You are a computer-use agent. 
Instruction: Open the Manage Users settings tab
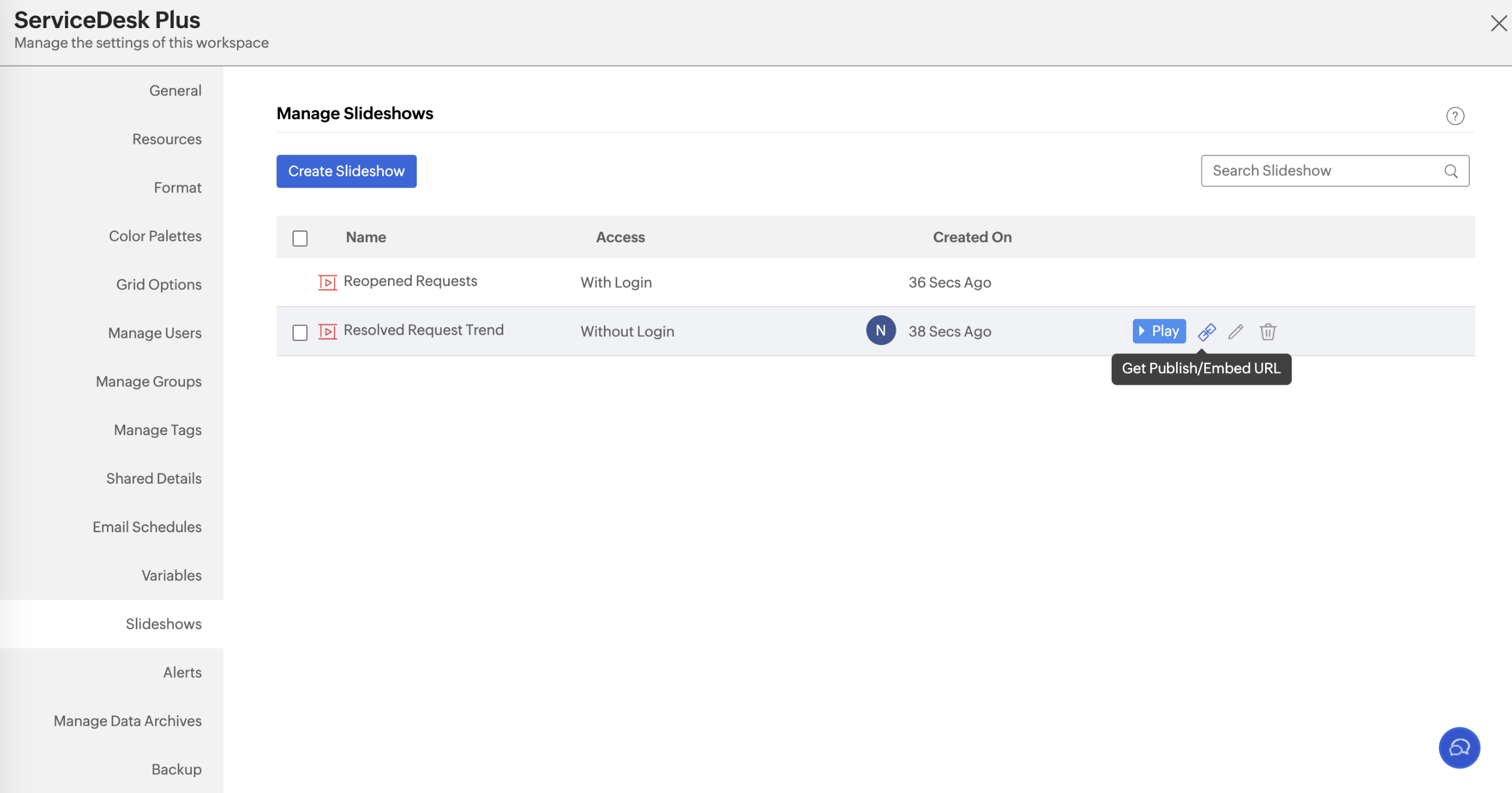(x=155, y=333)
